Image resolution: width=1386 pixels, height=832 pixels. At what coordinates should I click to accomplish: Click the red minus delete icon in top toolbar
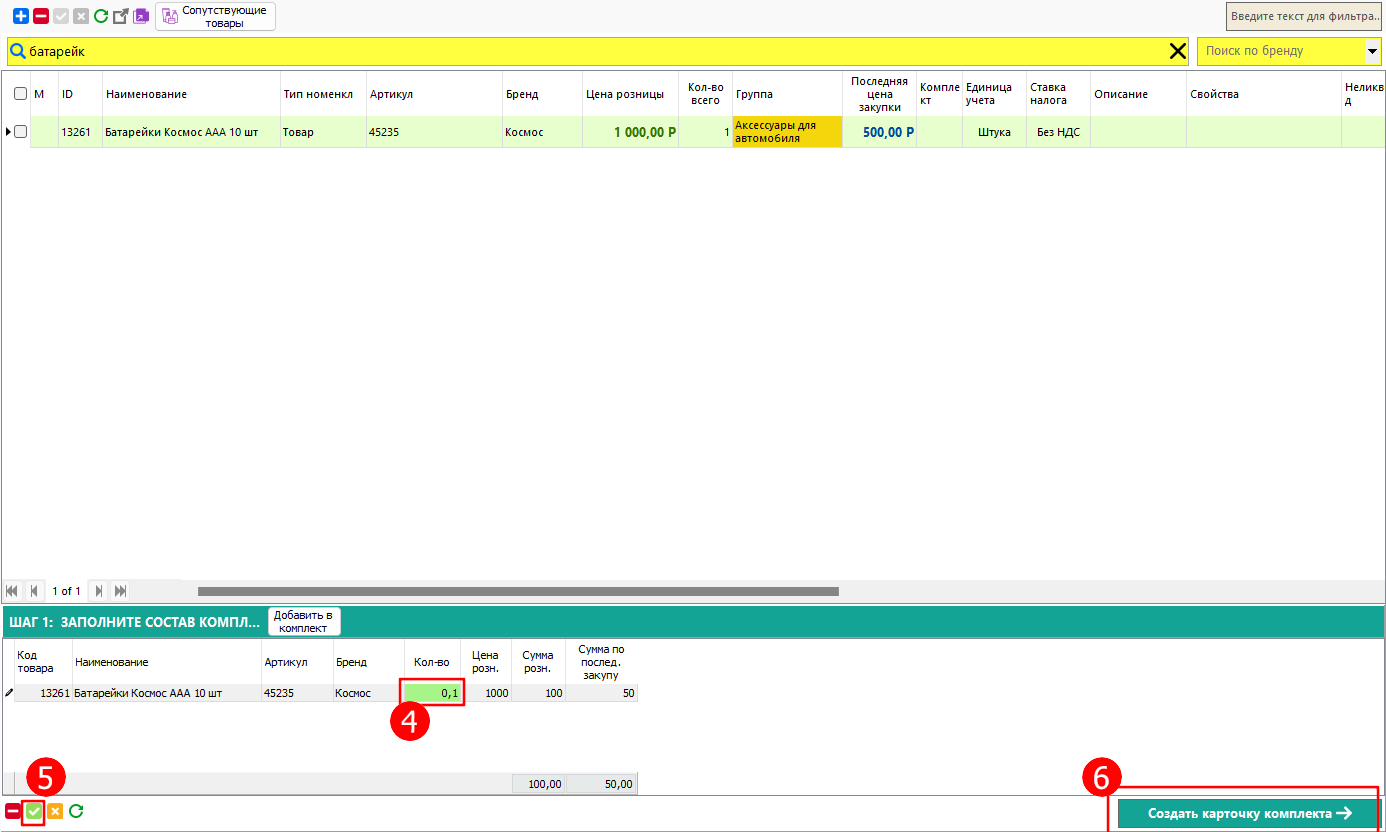click(x=41, y=16)
